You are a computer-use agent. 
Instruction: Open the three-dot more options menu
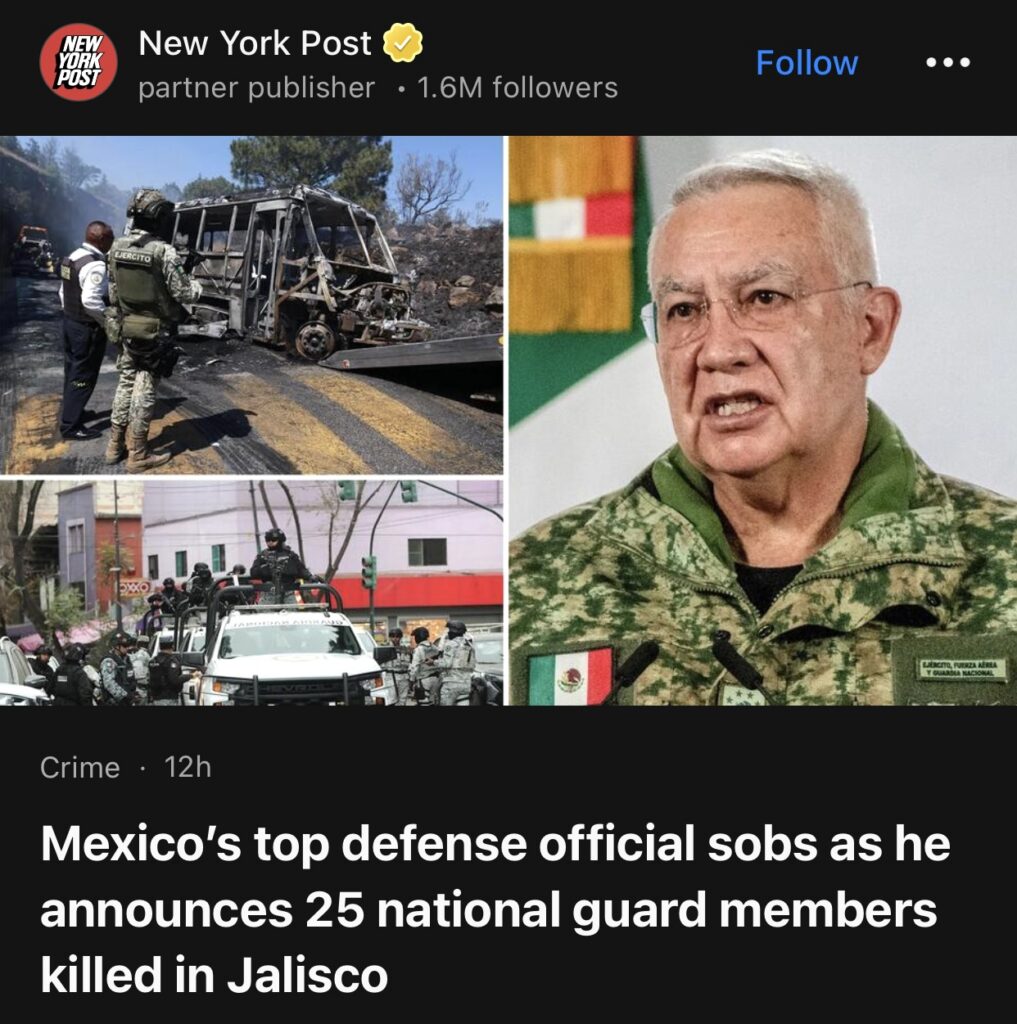tap(948, 63)
